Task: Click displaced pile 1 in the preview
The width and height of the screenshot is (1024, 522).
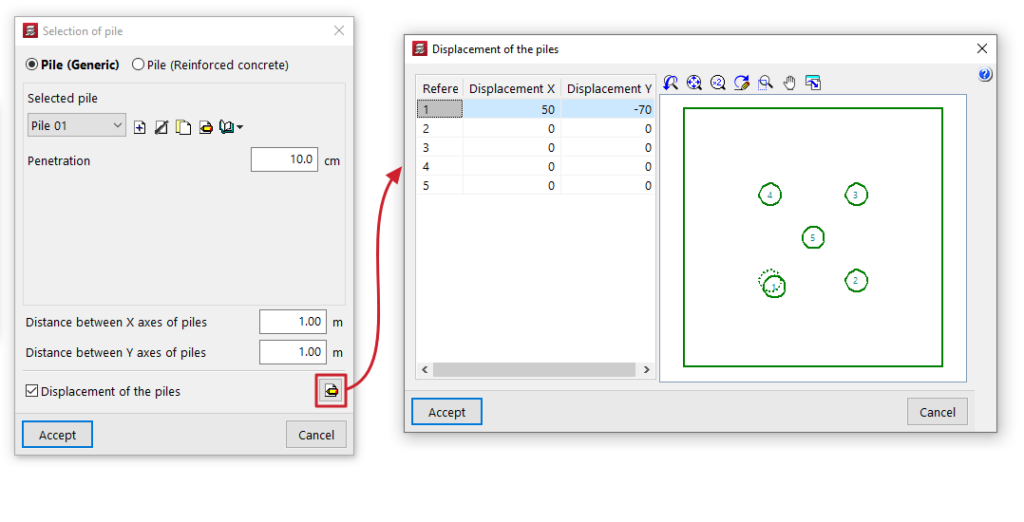Action: coord(774,287)
